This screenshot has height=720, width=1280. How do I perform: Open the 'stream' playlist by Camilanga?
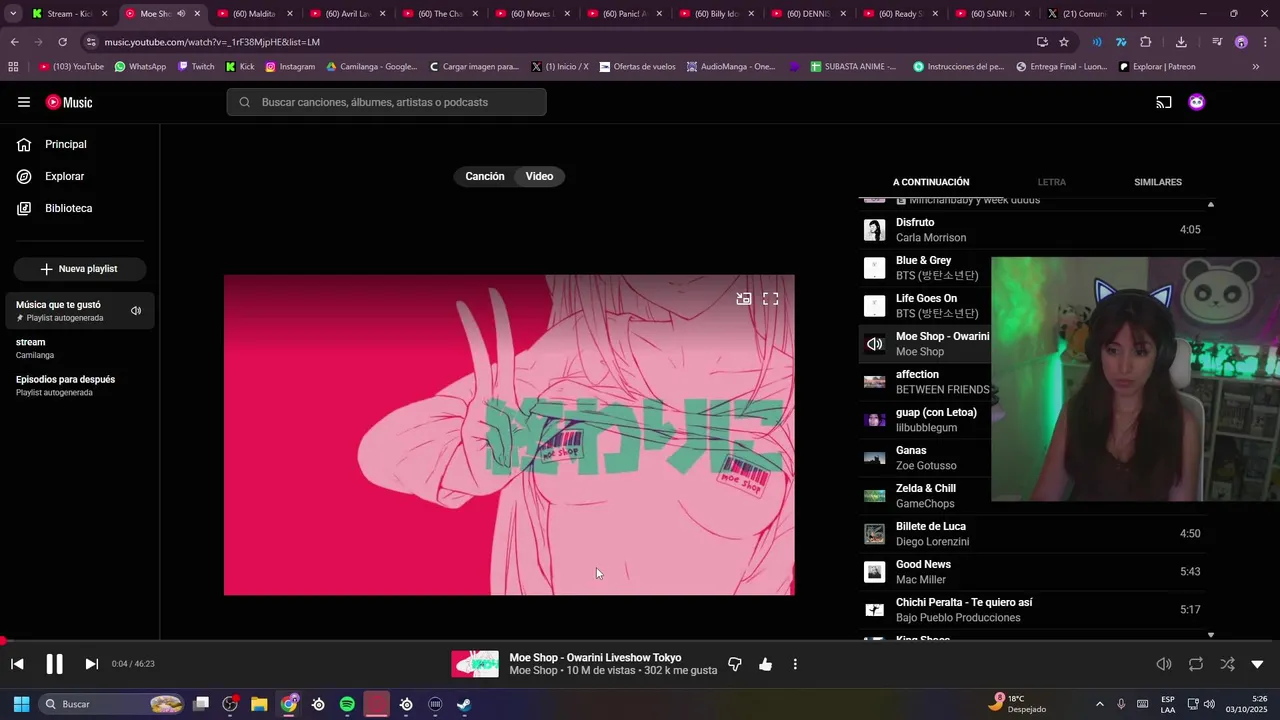coord(80,348)
